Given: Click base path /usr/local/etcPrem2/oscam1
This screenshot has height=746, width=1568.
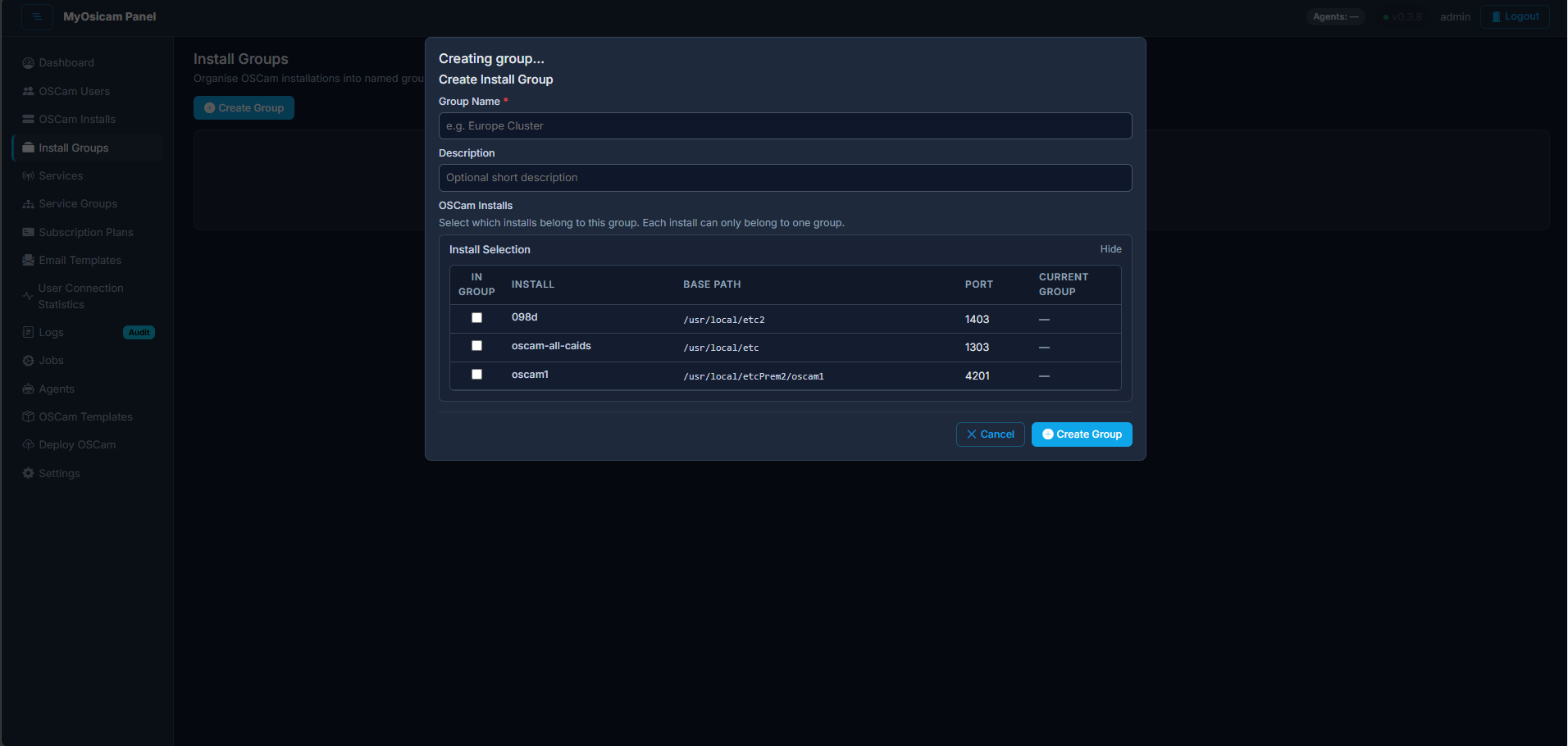Looking at the screenshot, I should [754, 376].
